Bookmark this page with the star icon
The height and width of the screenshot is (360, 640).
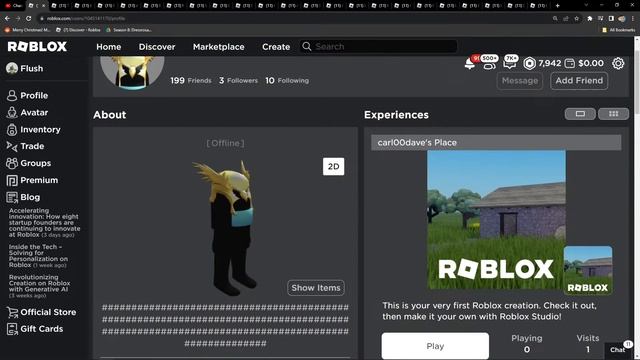(576, 18)
